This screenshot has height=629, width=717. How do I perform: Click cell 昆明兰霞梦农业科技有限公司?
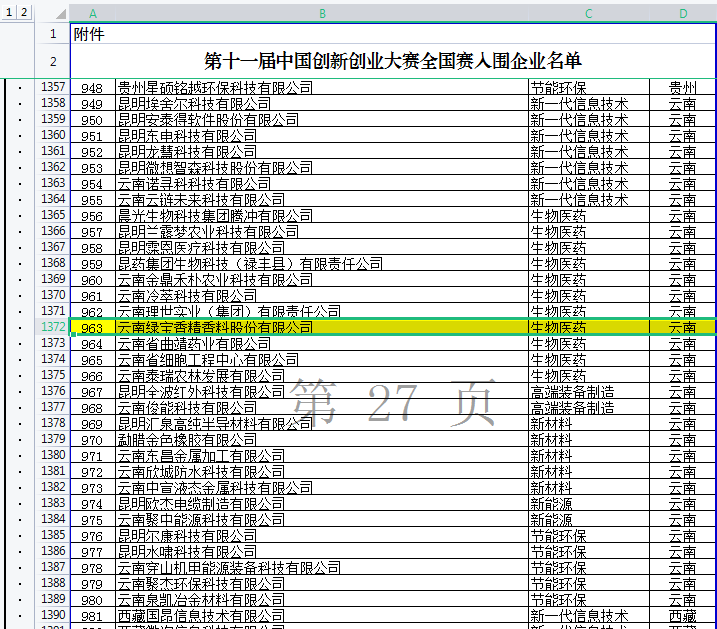click(322, 231)
